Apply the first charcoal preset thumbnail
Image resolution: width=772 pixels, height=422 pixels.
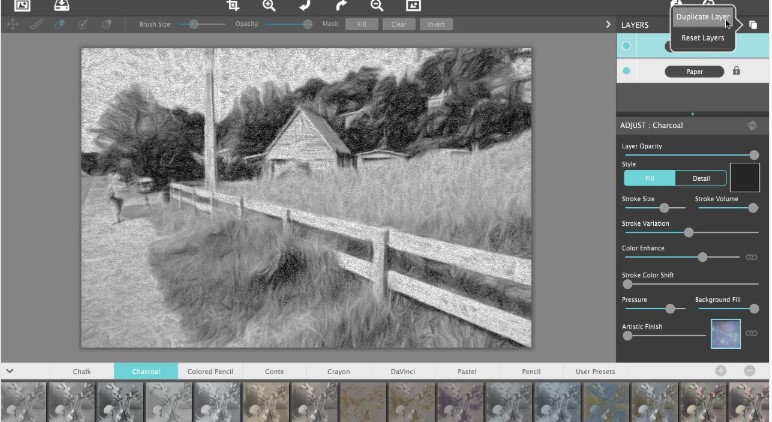coord(23,402)
